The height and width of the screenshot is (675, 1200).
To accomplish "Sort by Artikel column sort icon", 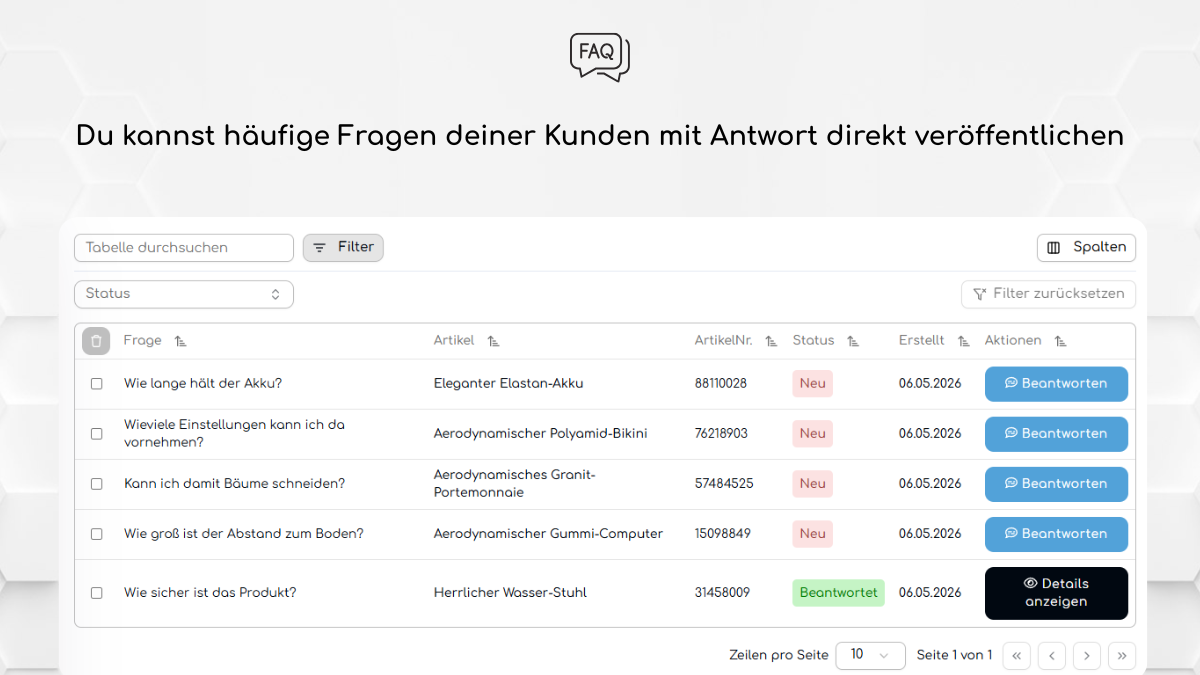I will pyautogui.click(x=493, y=341).
